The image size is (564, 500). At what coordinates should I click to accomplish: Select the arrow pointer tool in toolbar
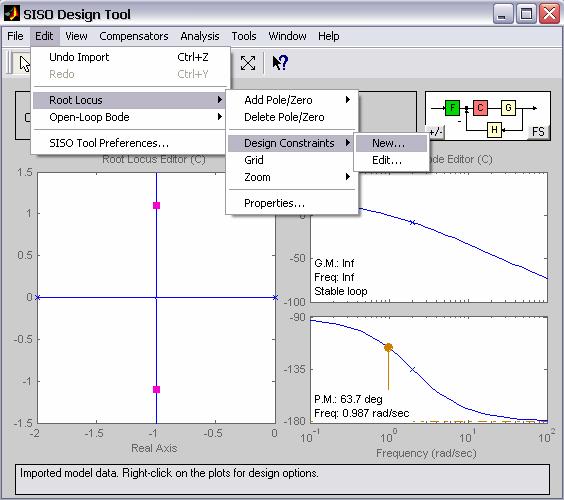22,64
